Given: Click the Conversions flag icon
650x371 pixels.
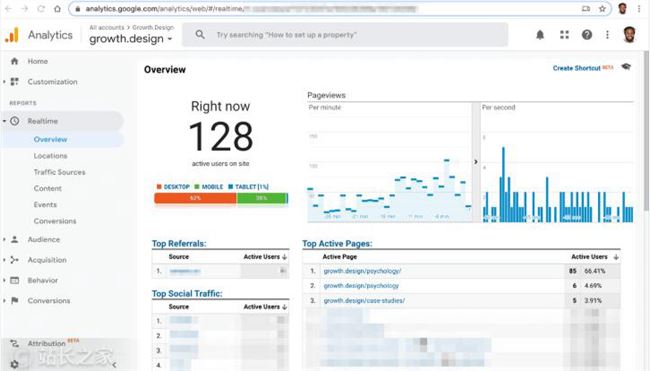Looking at the screenshot, I should click(15, 301).
